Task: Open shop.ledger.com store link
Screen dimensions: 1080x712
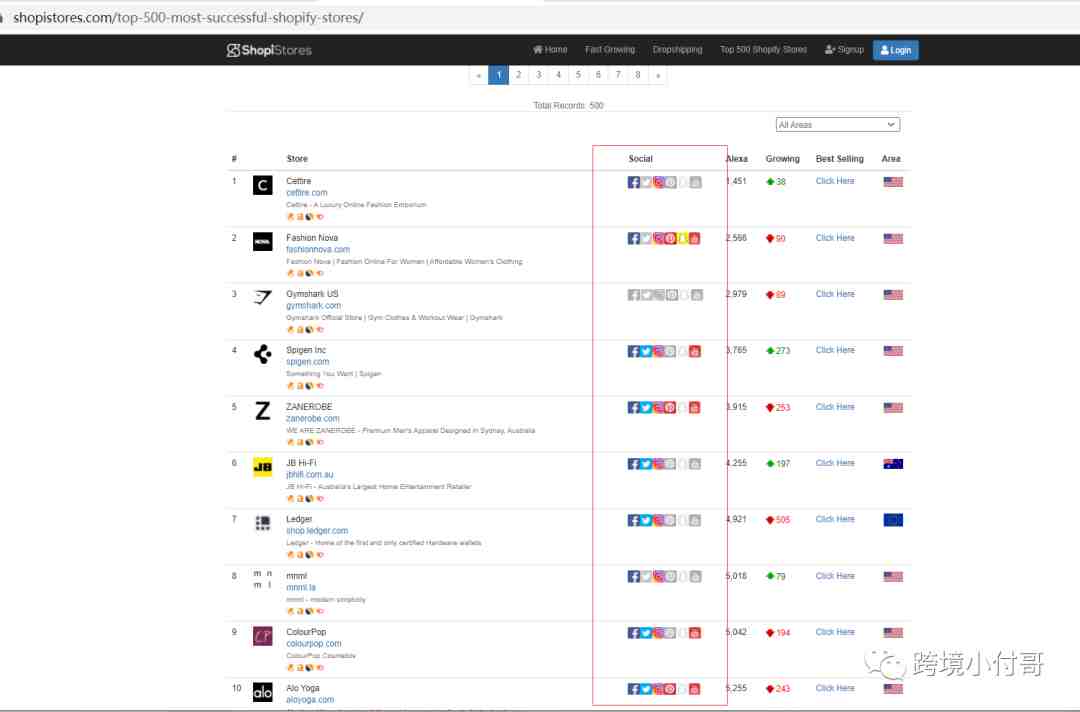Action: [317, 531]
